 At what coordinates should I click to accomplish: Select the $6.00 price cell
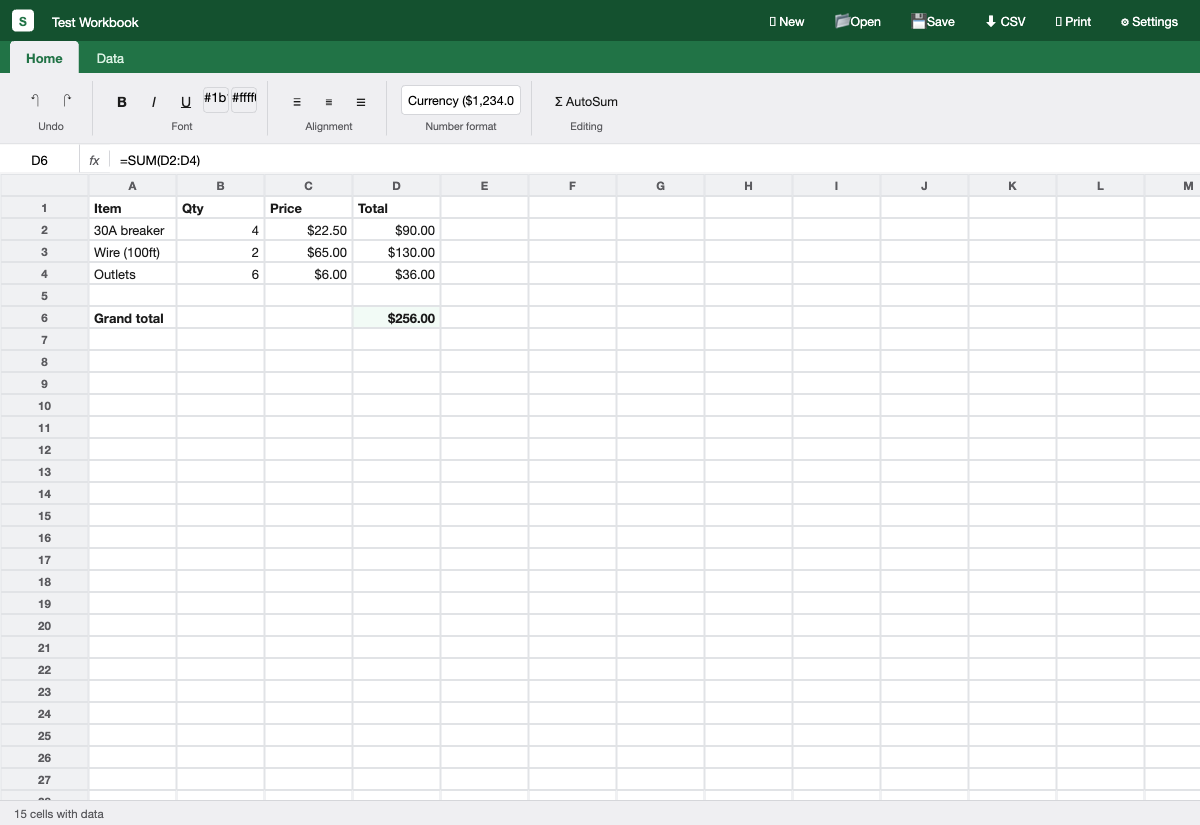point(308,274)
